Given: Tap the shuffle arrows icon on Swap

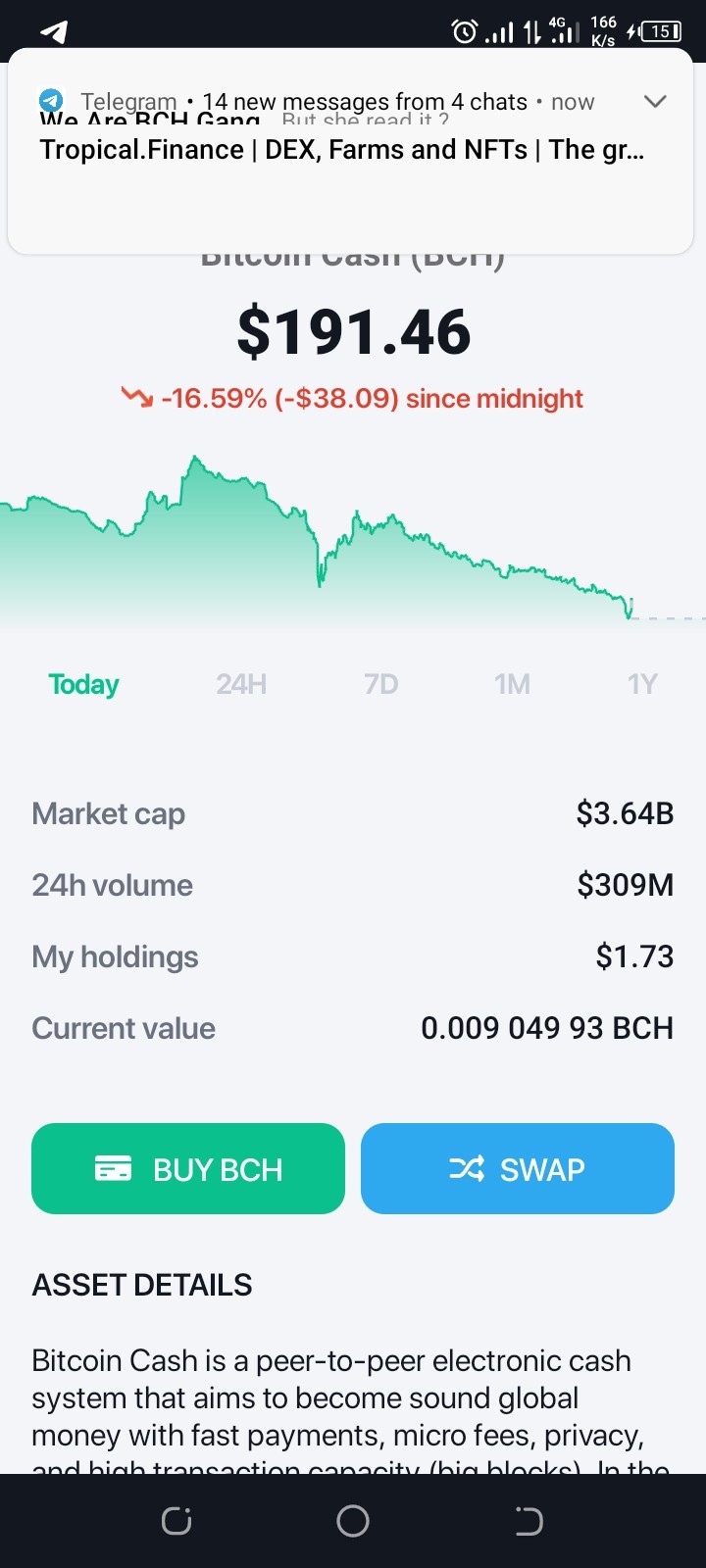Looking at the screenshot, I should pyautogui.click(x=467, y=1168).
